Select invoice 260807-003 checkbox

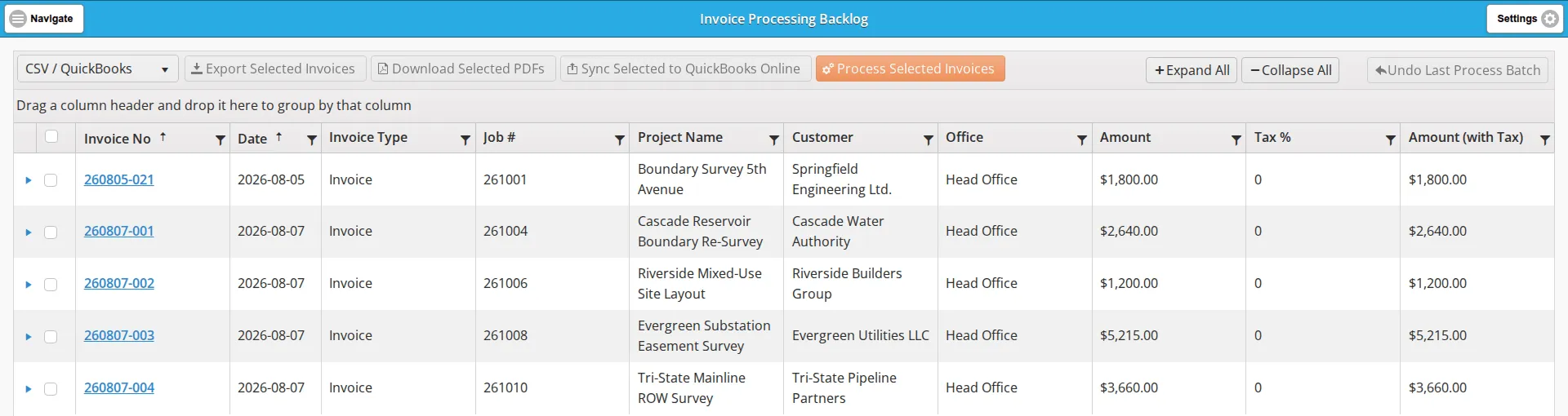click(x=51, y=337)
